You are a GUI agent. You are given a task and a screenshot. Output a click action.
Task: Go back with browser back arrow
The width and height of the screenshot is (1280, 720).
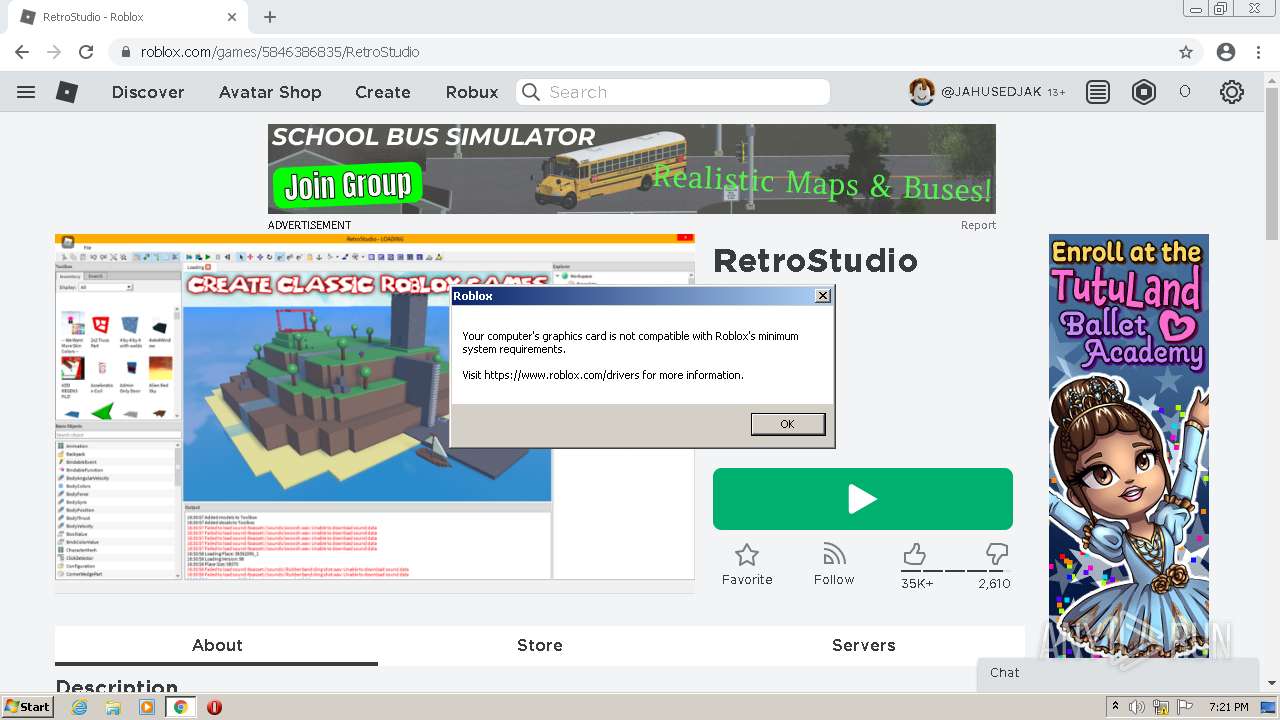[22, 52]
